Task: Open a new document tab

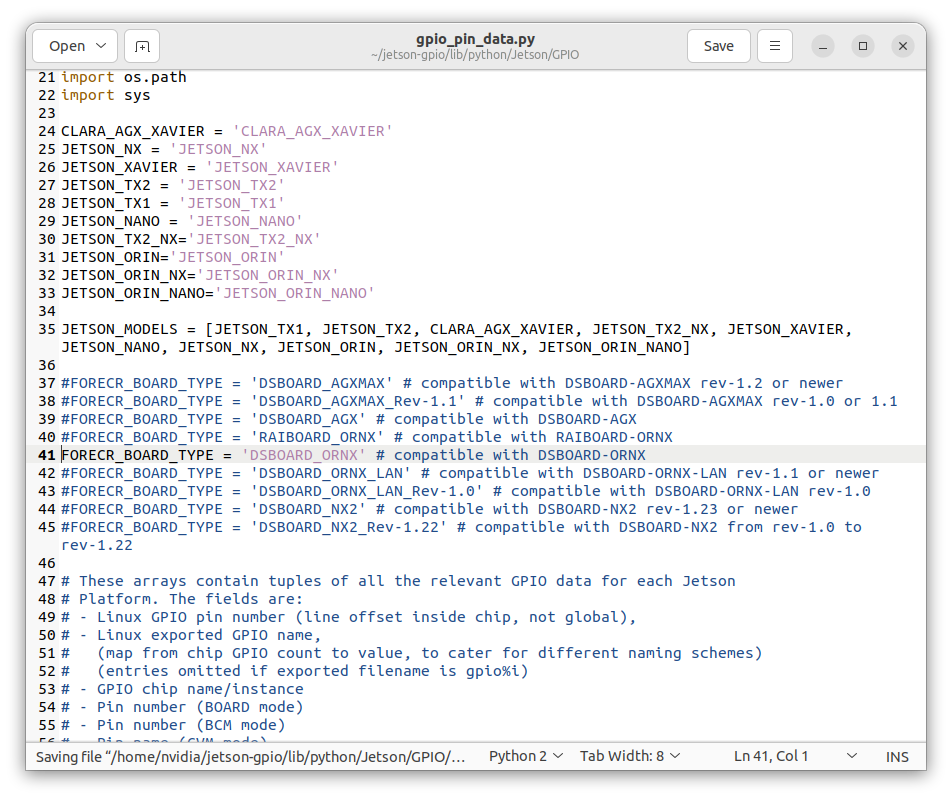Action: (140, 45)
